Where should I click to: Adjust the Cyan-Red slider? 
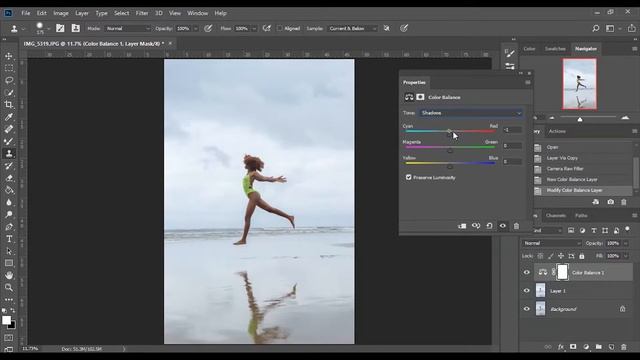click(x=449, y=131)
